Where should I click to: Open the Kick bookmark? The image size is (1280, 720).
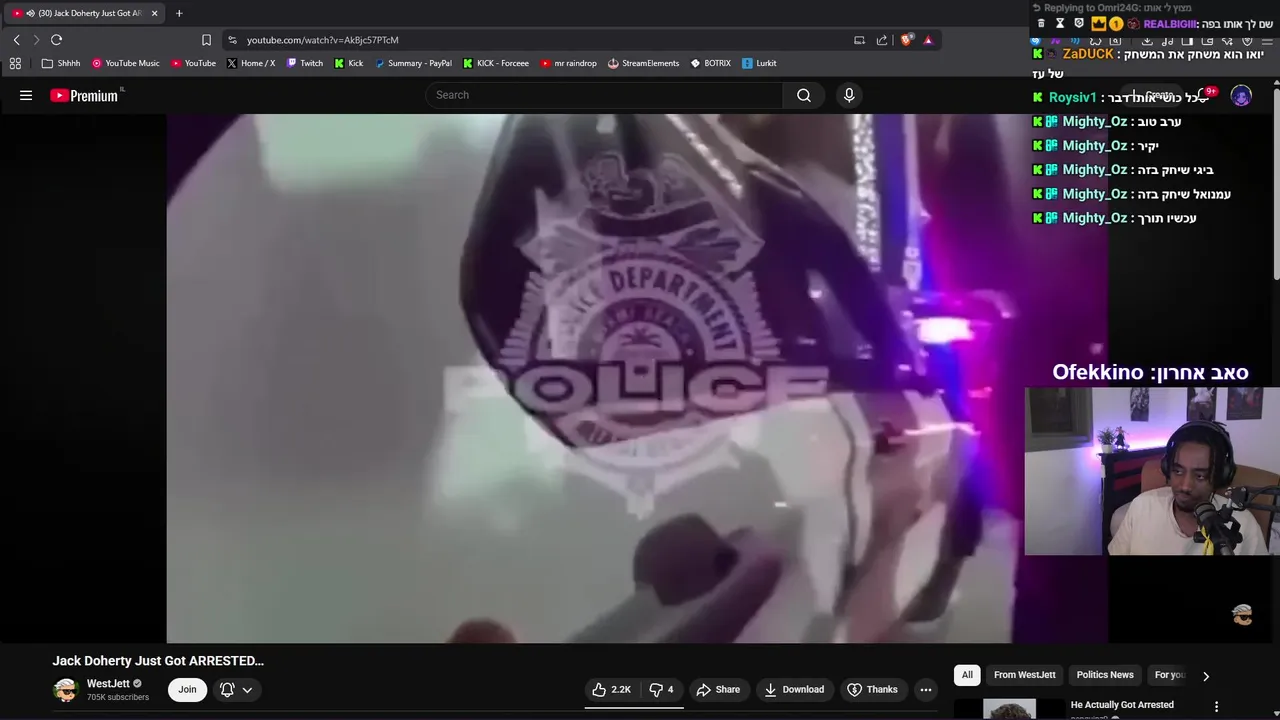[349, 63]
